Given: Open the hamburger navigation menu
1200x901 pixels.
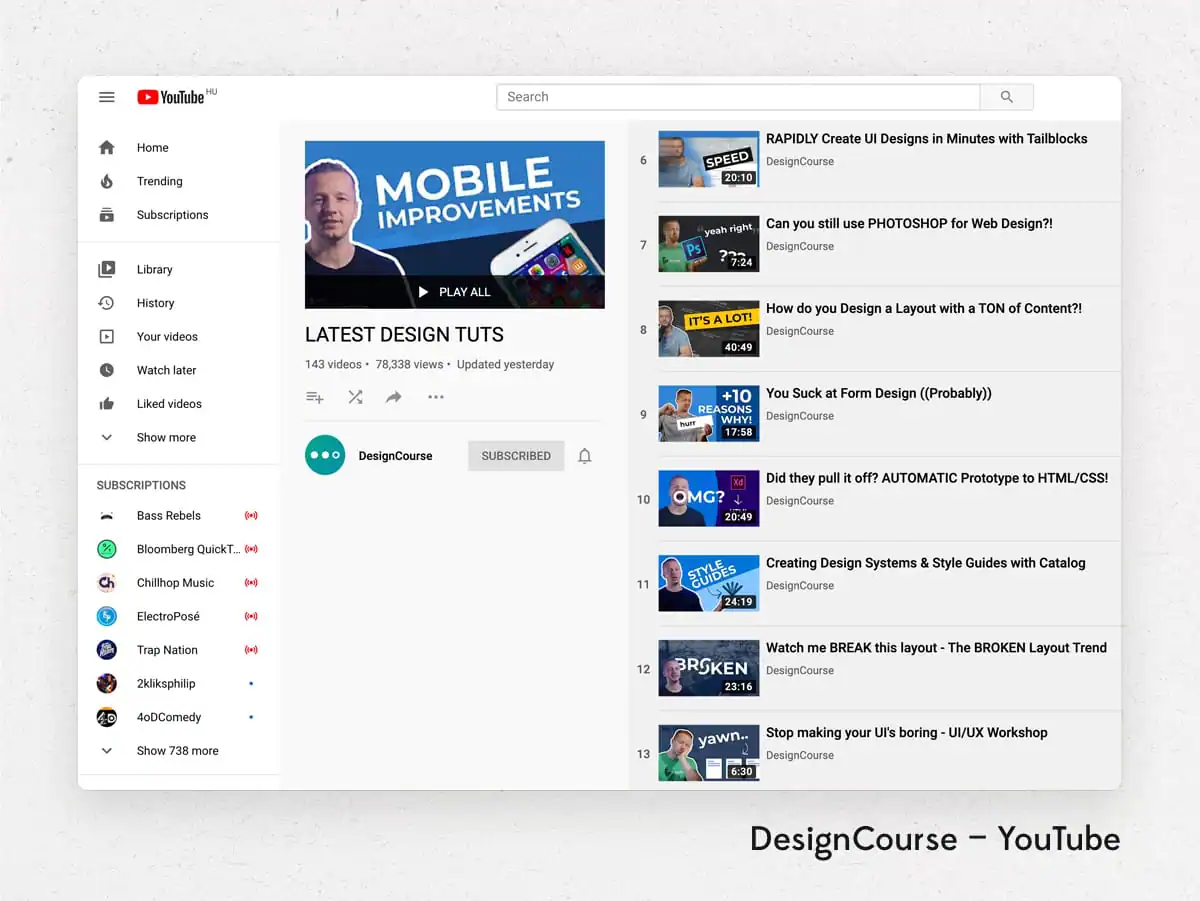Looking at the screenshot, I should click(107, 97).
